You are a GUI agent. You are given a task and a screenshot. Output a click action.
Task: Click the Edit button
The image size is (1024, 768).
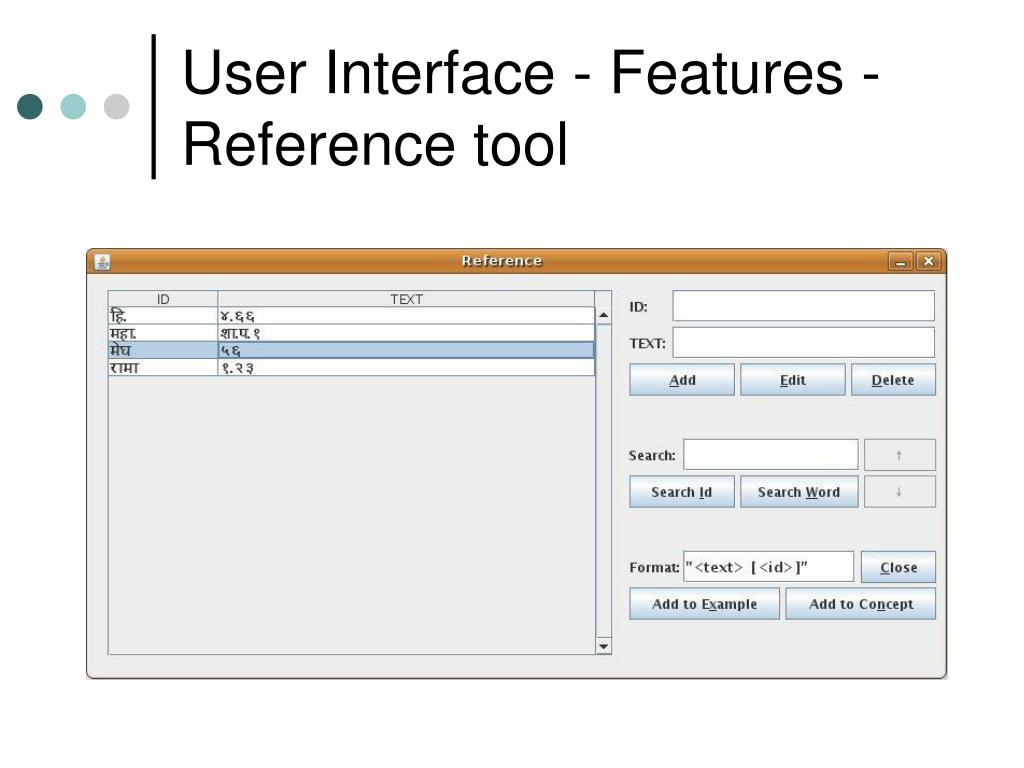click(x=792, y=380)
